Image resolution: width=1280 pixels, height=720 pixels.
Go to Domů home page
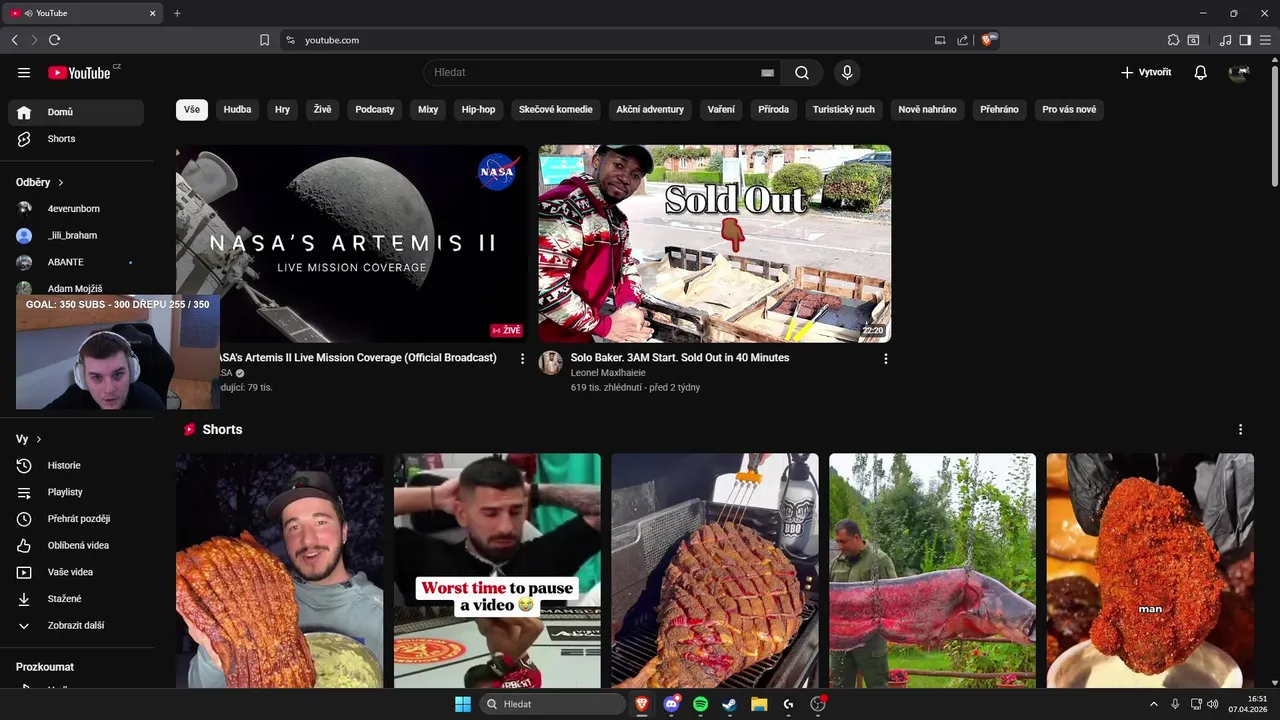point(76,112)
